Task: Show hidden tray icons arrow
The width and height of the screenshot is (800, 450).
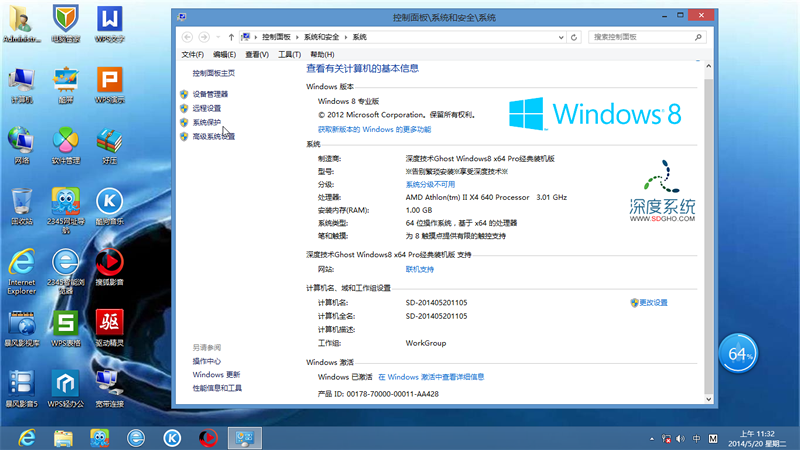Action: [x=652, y=439]
